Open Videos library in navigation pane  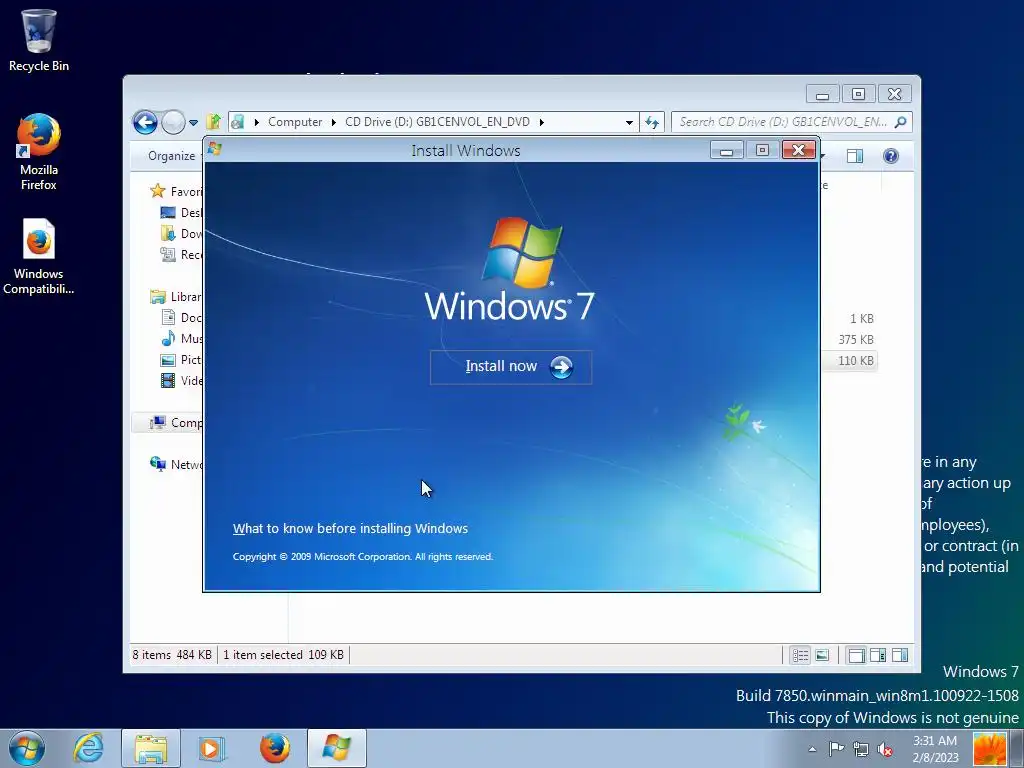coord(182,380)
